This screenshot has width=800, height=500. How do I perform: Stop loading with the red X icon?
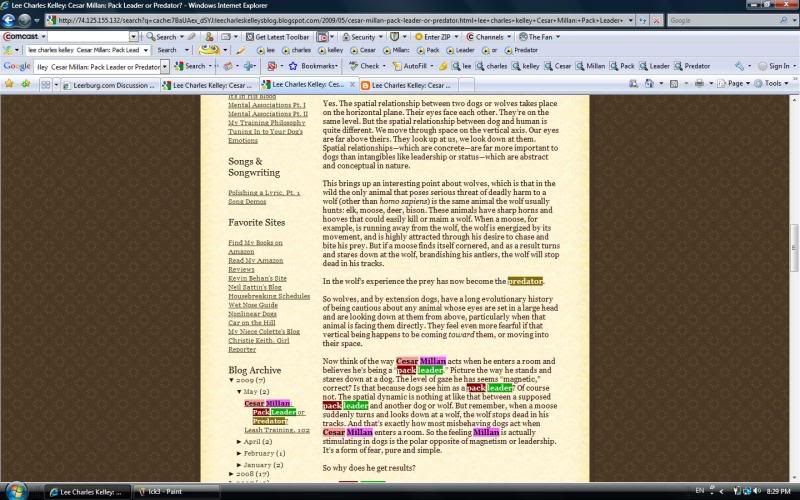[657, 20]
